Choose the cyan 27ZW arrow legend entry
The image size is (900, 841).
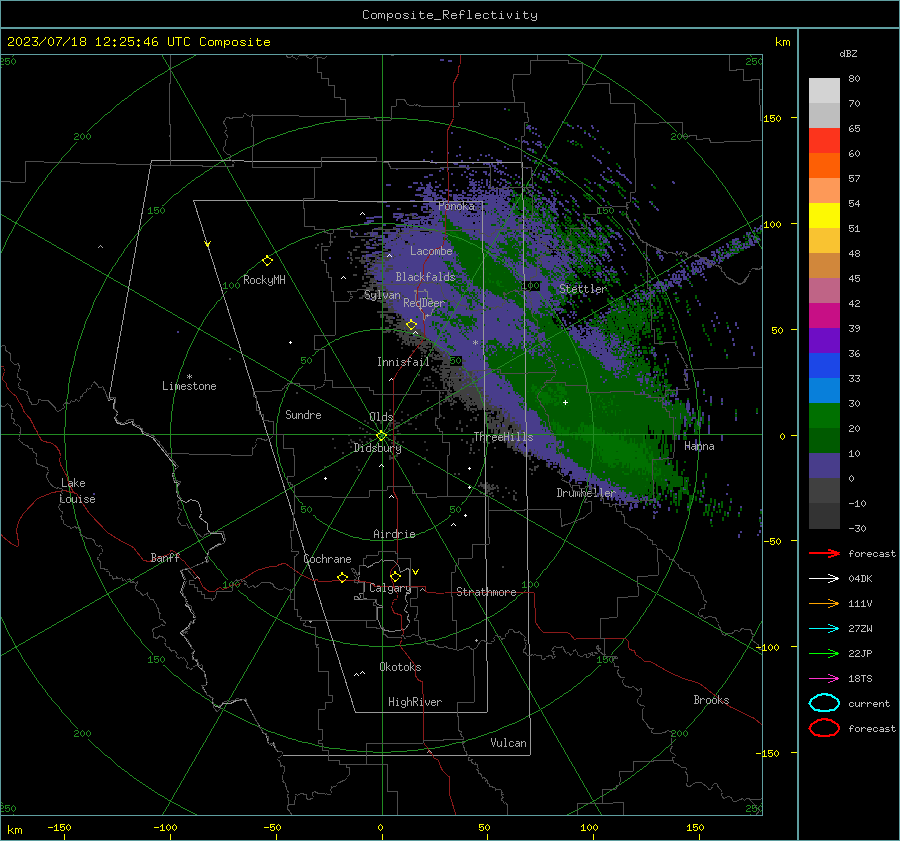coord(824,629)
